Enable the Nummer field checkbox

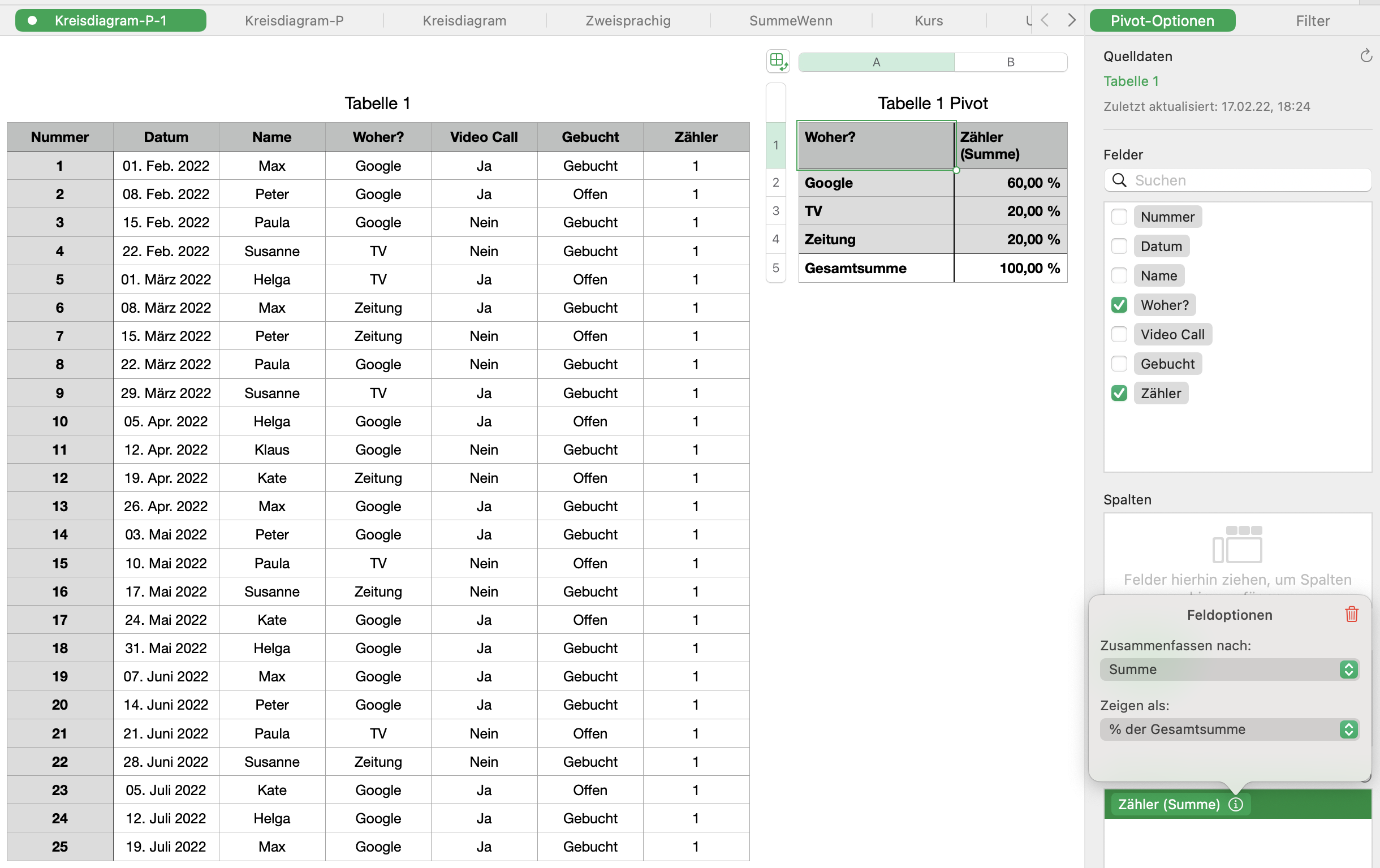tap(1119, 217)
